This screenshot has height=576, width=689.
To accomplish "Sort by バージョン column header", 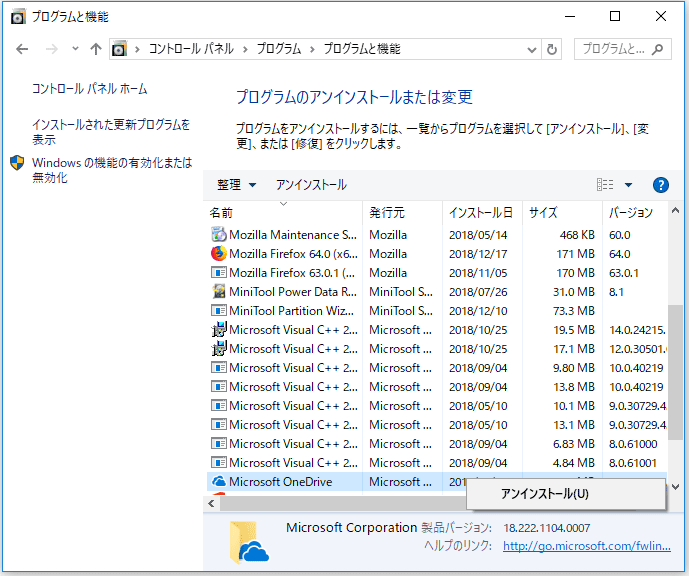I will click(x=635, y=213).
